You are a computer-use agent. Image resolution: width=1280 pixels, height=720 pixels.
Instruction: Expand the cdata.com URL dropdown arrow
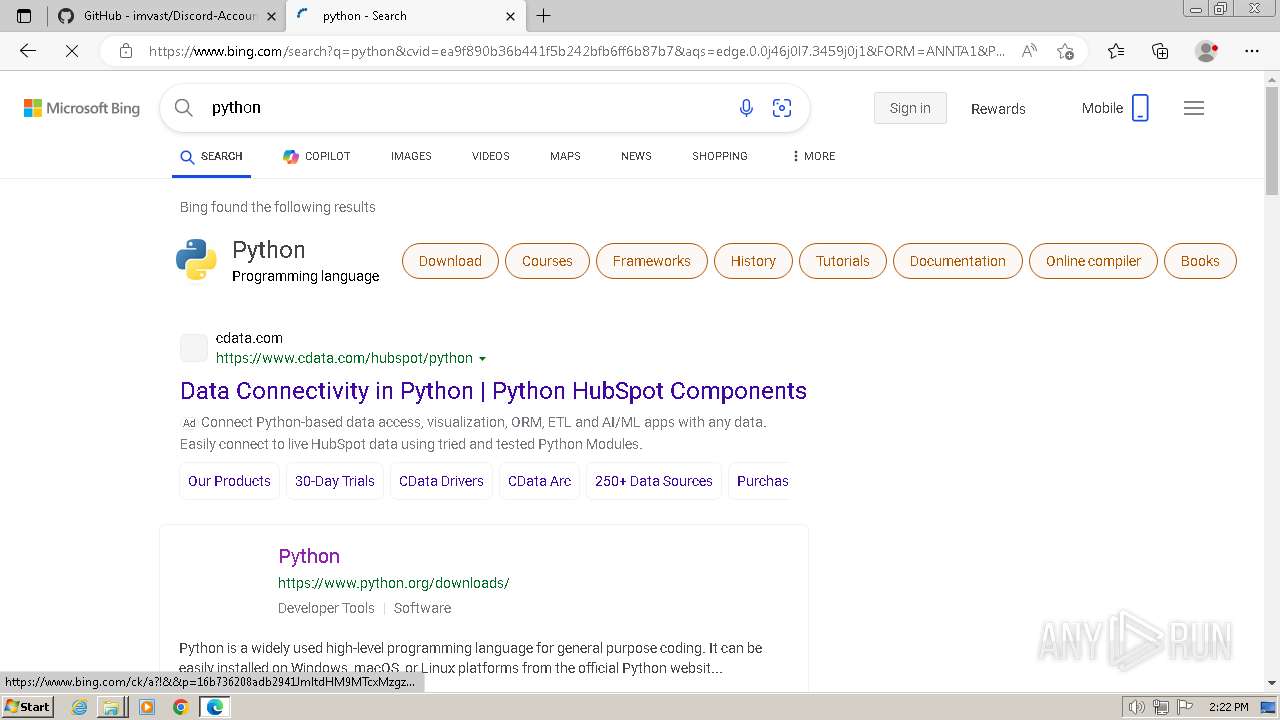483,359
